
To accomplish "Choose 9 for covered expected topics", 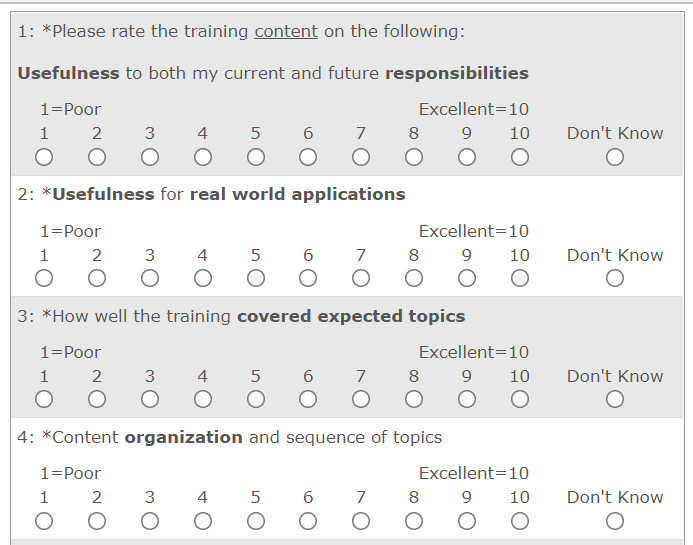I will (467, 399).
